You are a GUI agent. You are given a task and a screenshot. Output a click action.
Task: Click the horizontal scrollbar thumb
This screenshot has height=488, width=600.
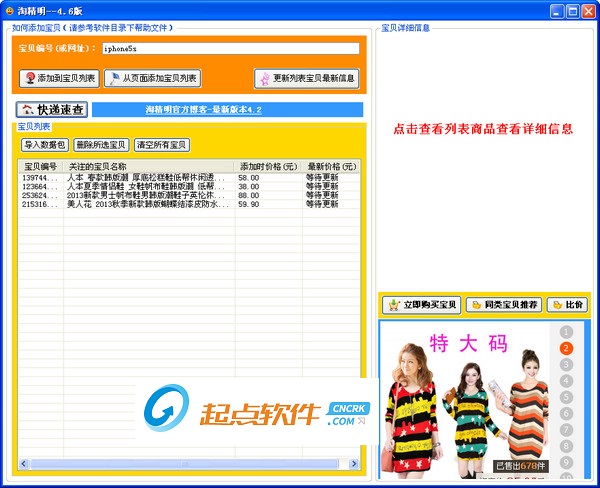(184, 464)
